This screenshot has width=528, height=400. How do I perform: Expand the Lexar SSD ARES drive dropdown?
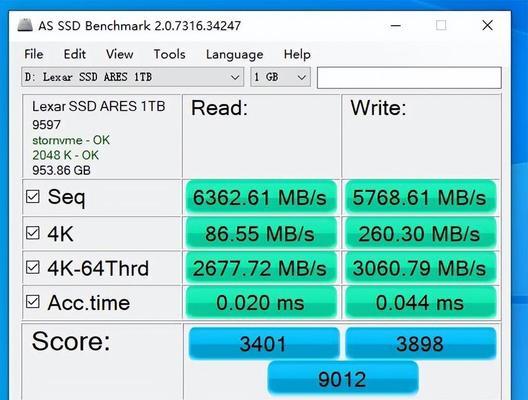pyautogui.click(x=132, y=77)
